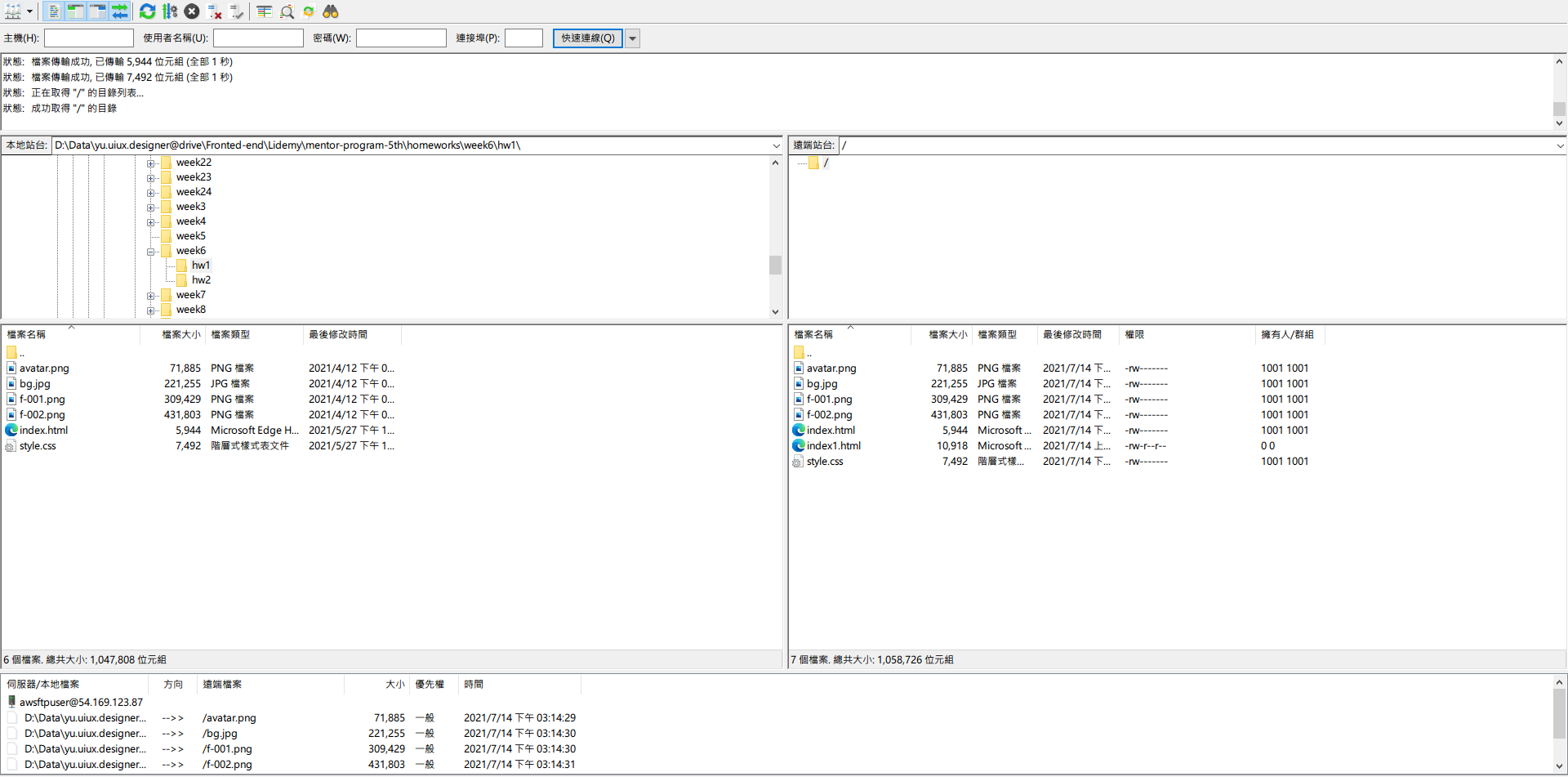The height and width of the screenshot is (777, 1568).
Task: Click the message log vertical scrollbar
Action: (x=1559, y=92)
